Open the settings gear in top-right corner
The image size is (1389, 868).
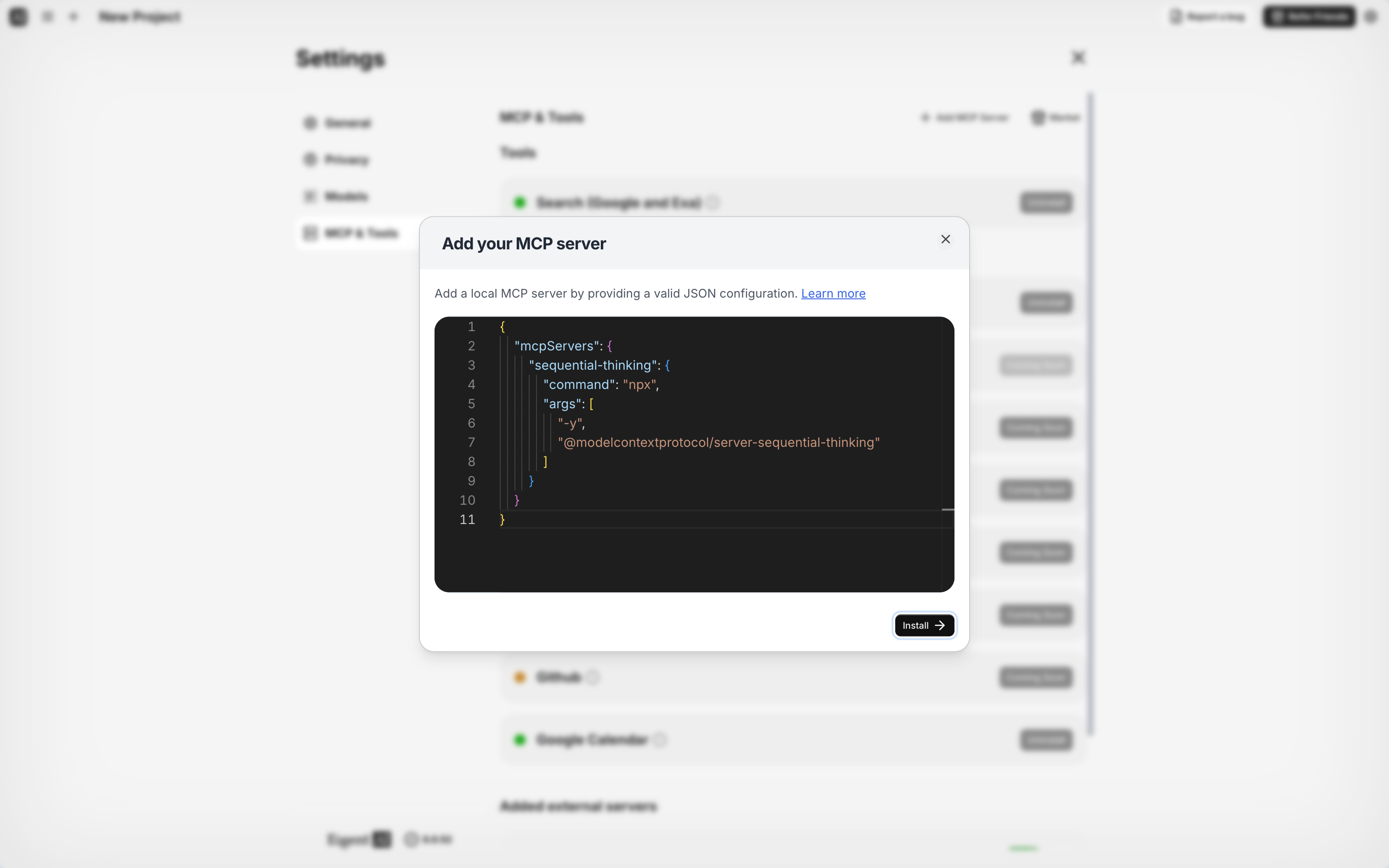point(1372,17)
